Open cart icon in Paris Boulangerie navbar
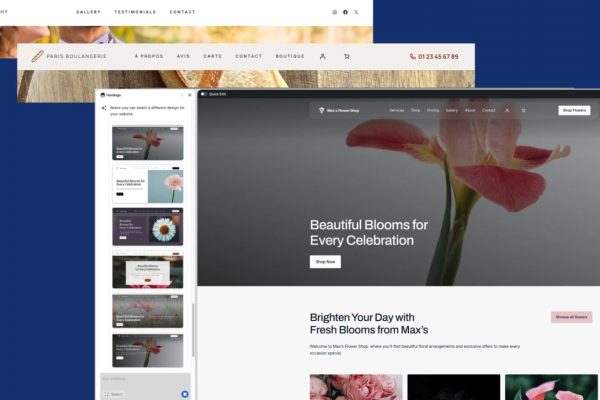The height and width of the screenshot is (400, 600). (x=347, y=56)
